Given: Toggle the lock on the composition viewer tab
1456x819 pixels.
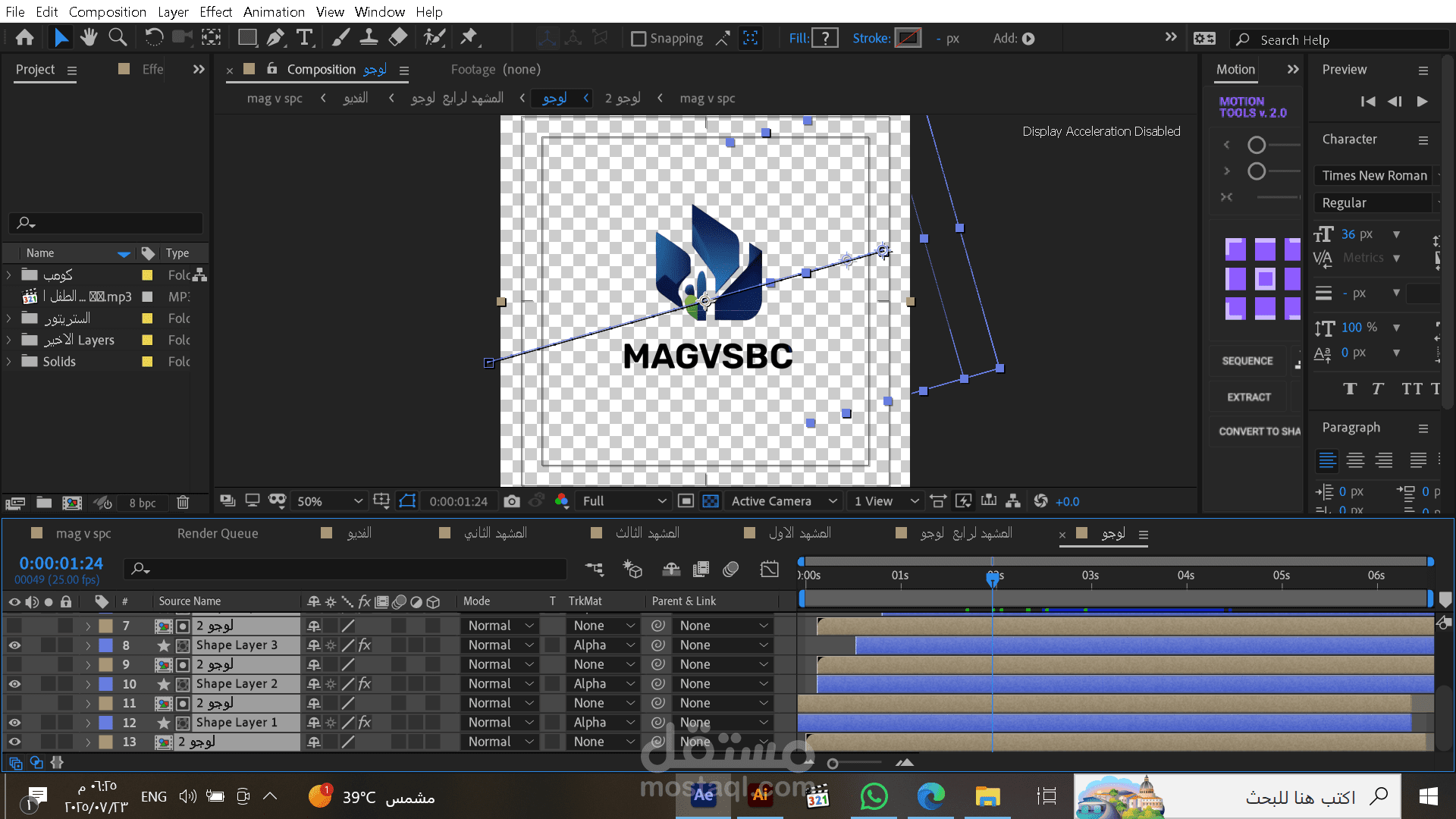Looking at the screenshot, I should tap(271, 69).
